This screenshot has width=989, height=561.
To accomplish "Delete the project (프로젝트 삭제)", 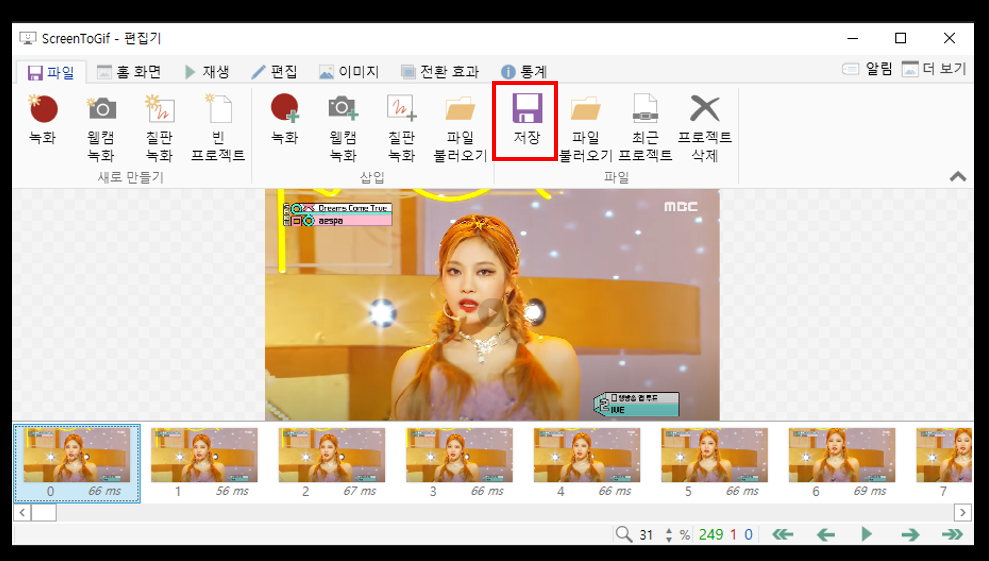I will pos(705,127).
